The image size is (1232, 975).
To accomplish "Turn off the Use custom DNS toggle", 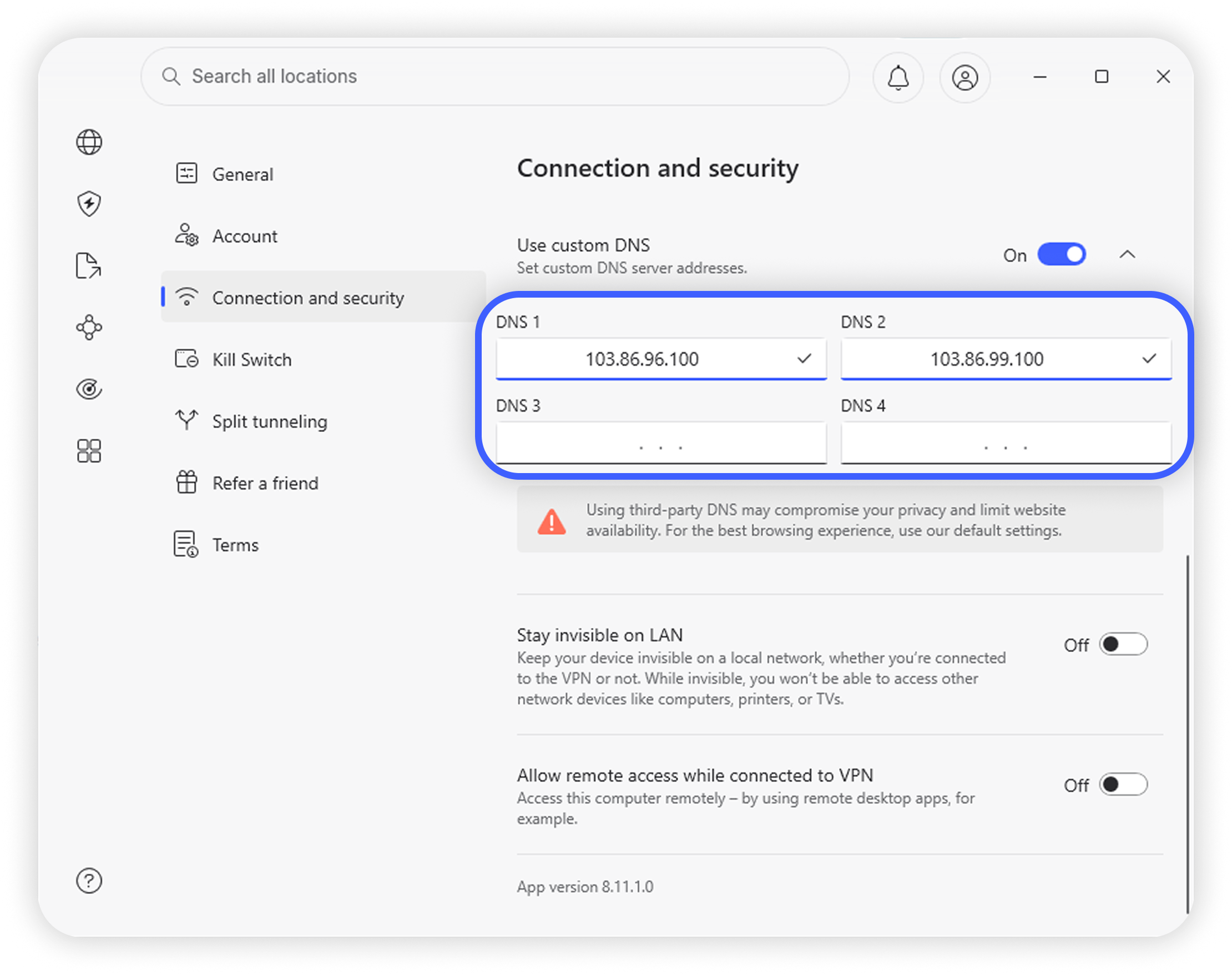I will 1061,255.
